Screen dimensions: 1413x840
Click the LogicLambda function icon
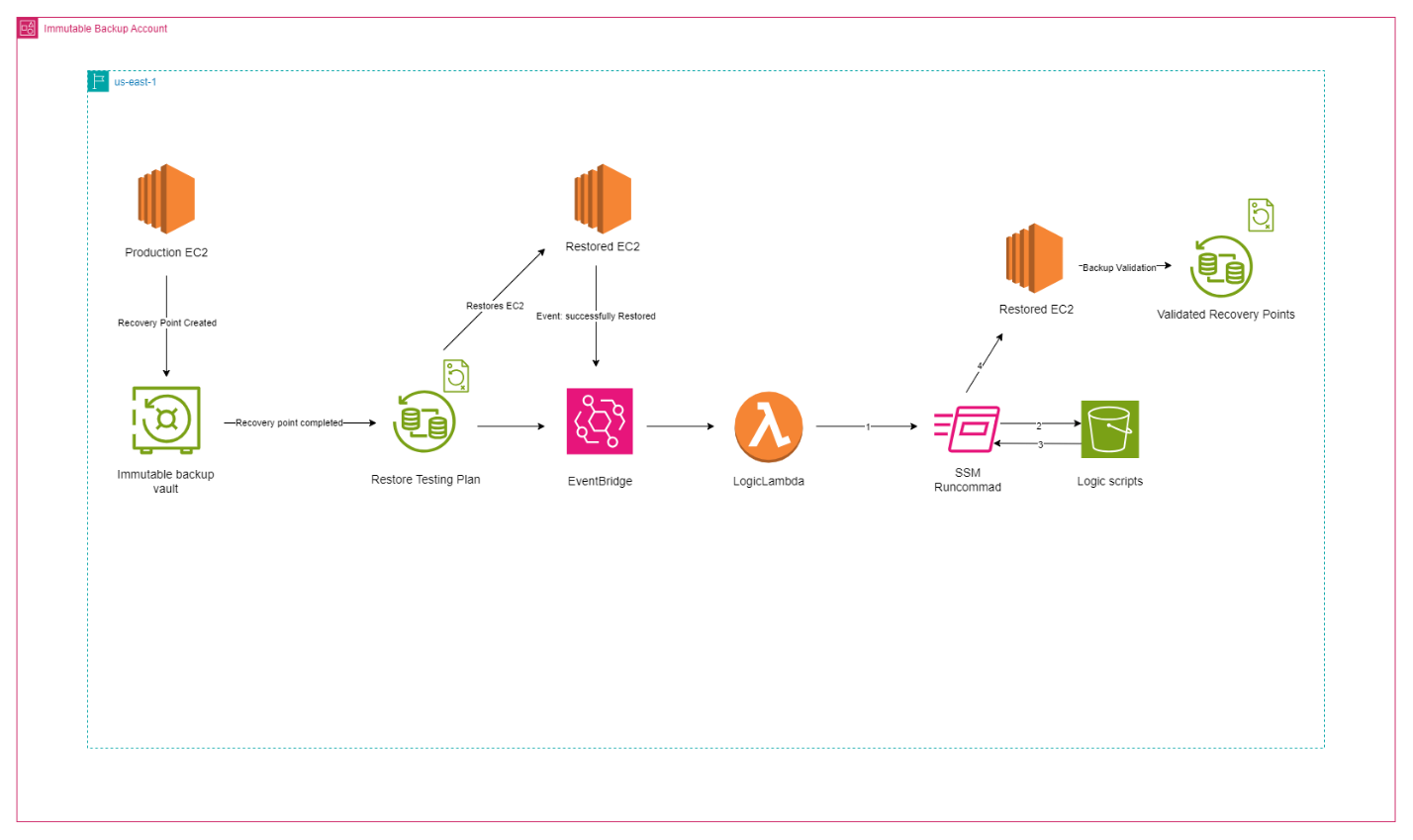[768, 426]
